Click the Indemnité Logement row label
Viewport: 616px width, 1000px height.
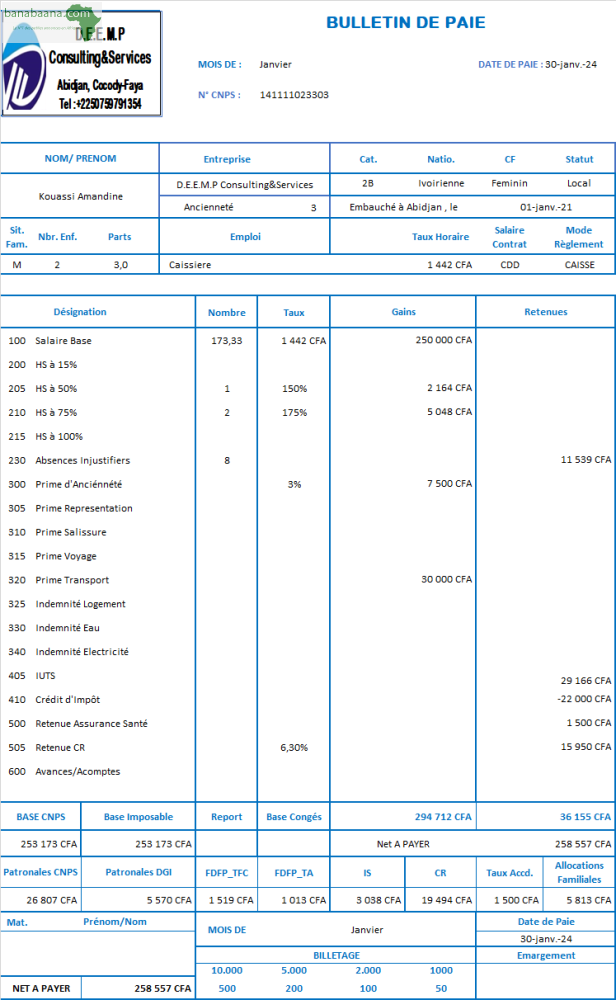[80, 604]
